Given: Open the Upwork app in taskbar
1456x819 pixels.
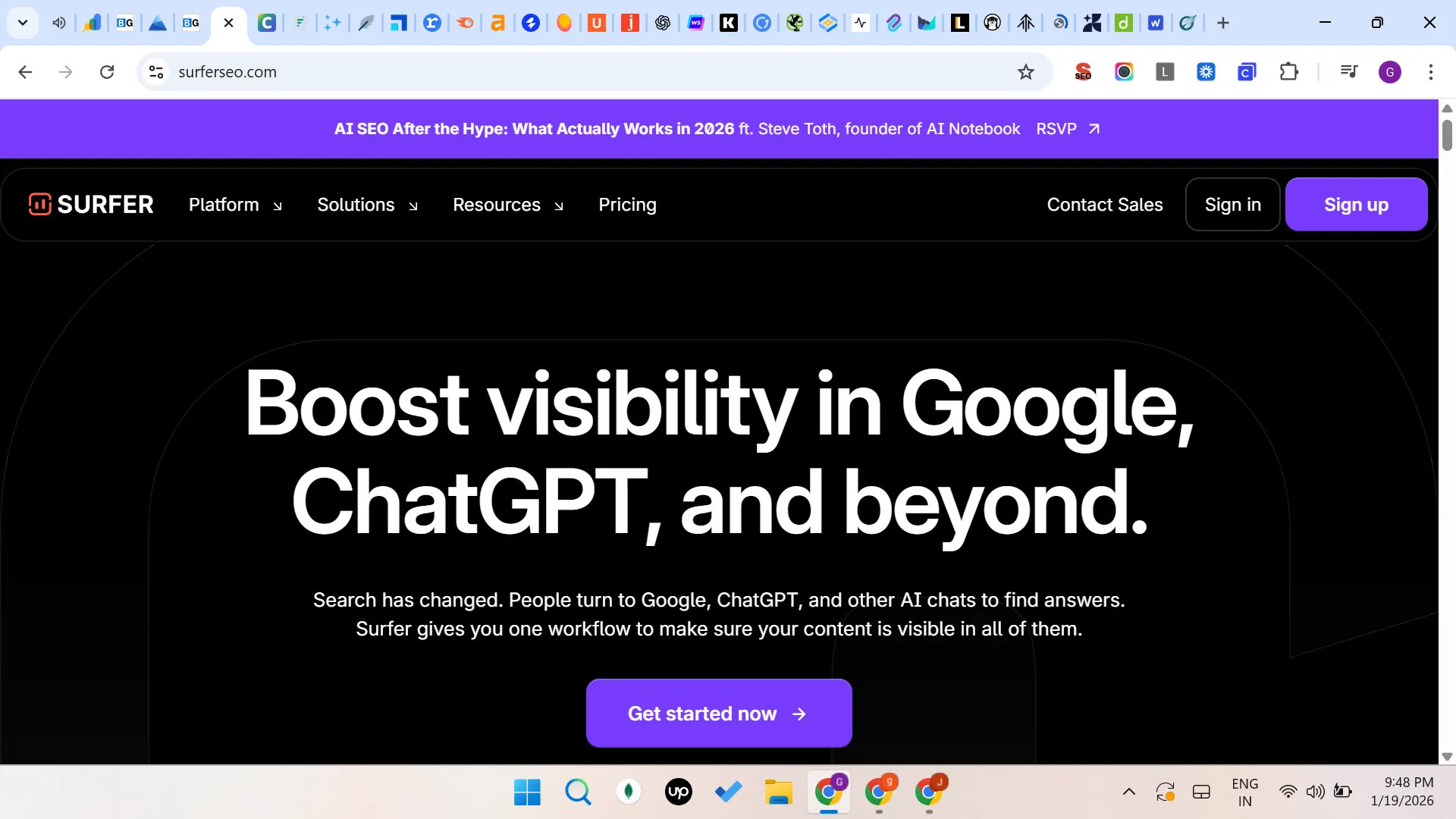Looking at the screenshot, I should click(678, 792).
